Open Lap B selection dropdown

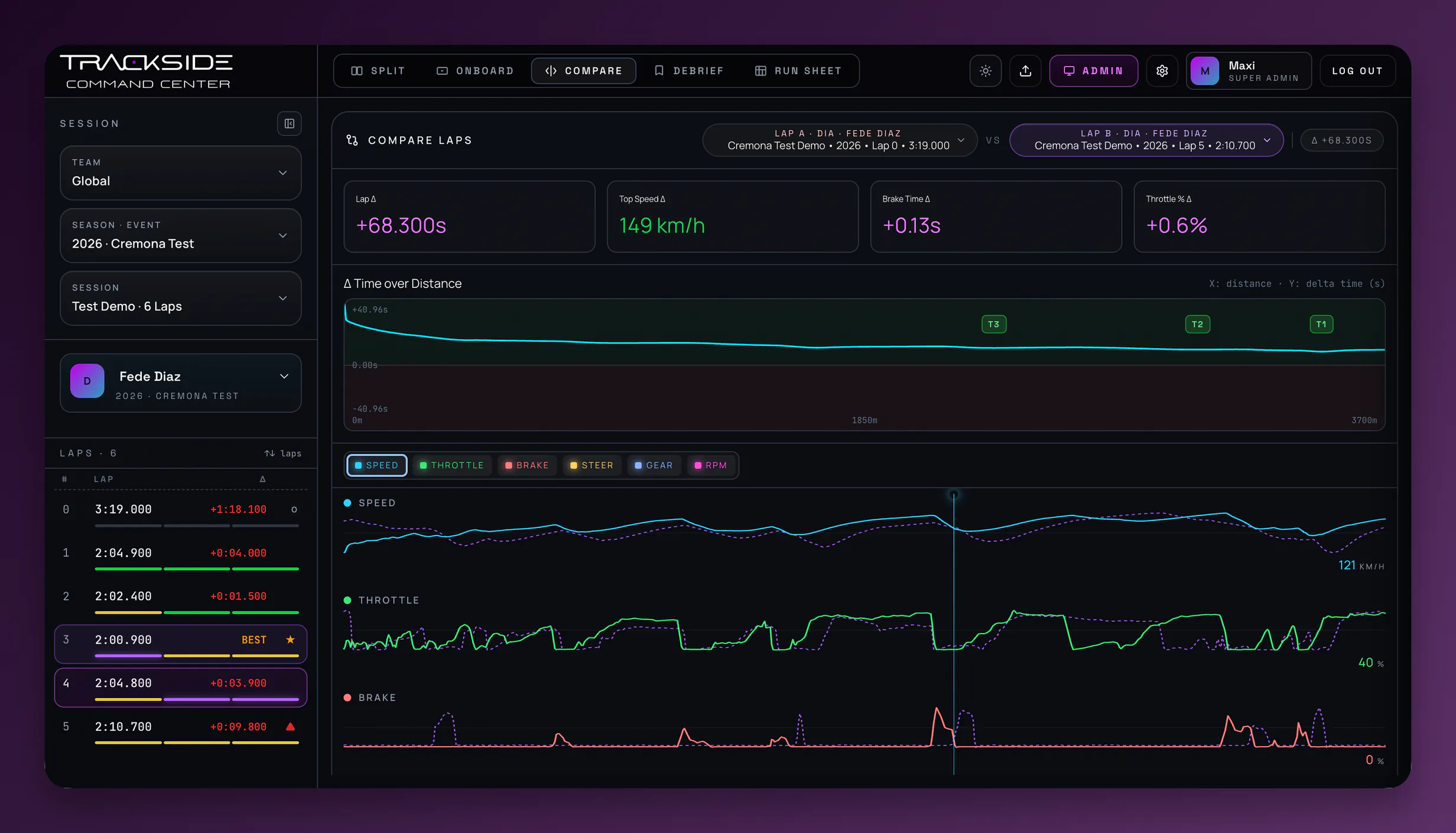click(1146, 140)
